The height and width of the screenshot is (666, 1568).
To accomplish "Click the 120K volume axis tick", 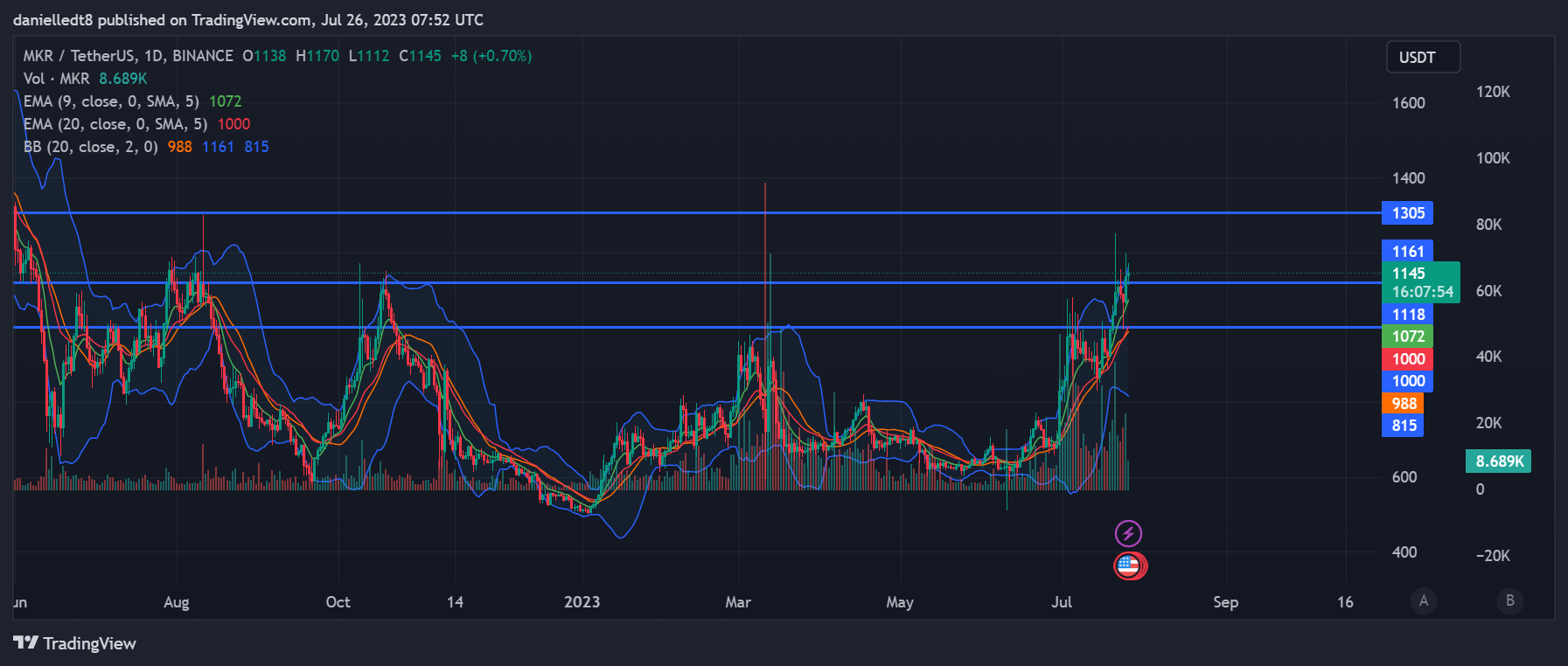I will (x=1493, y=92).
